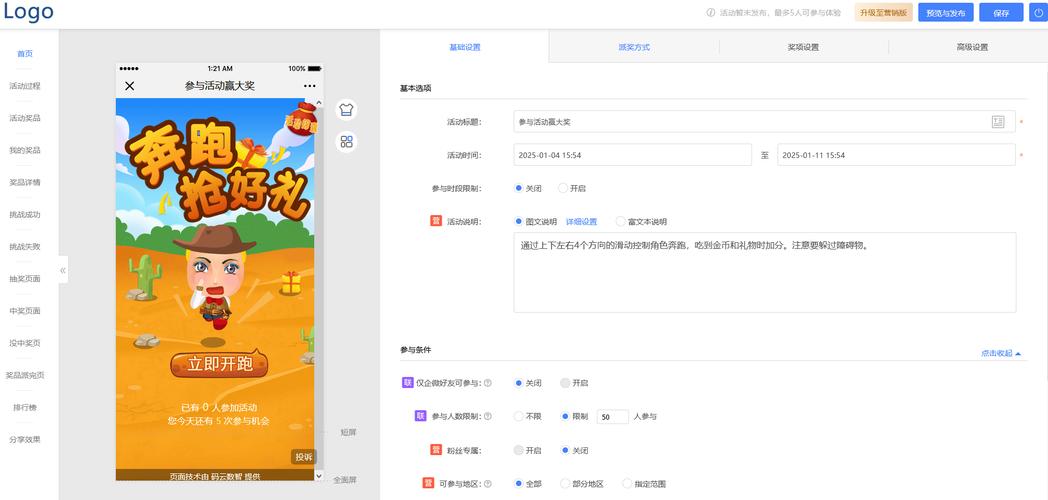The height and width of the screenshot is (500, 1048).
Task: Open 我的奖品 in left sidebar
Action: coord(25,150)
